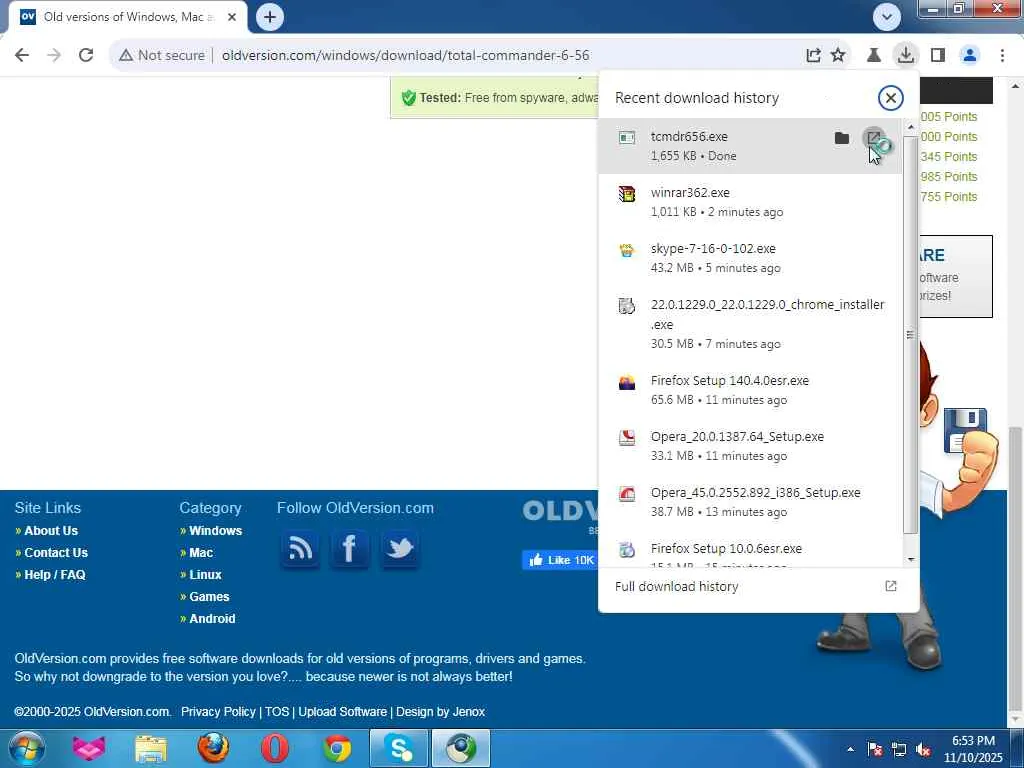Click Firefox Setup 10.0.6esr.exe icon
Screen dimensions: 1024x768
tap(626, 550)
